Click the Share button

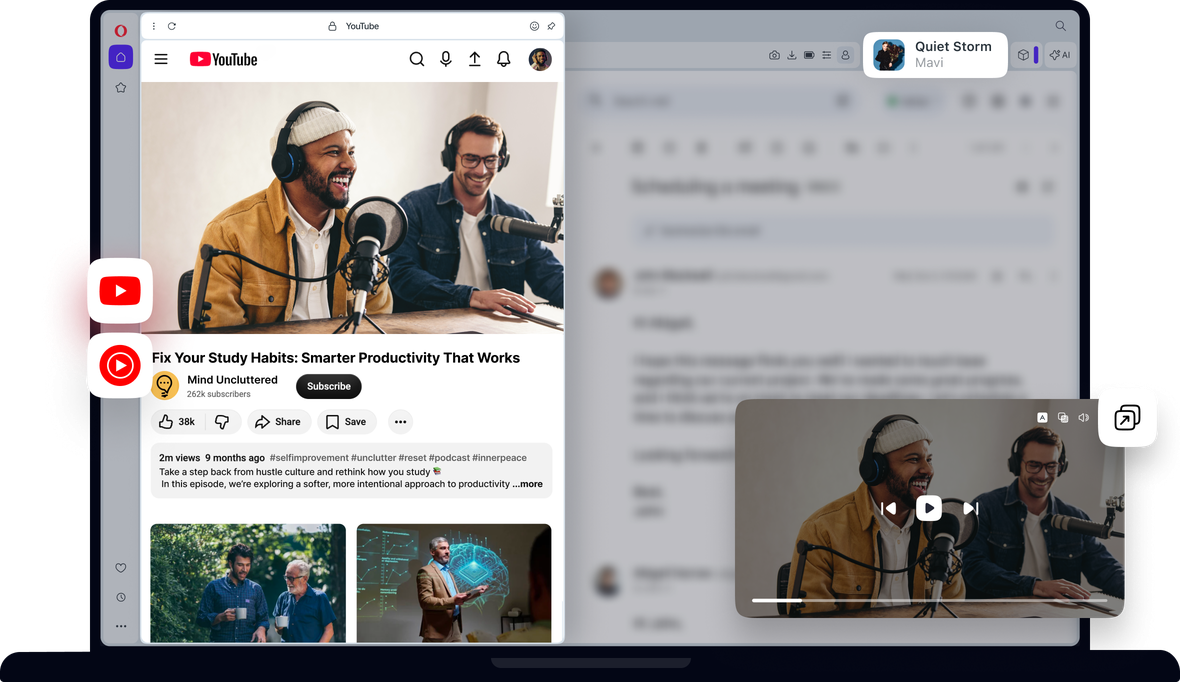(278, 422)
